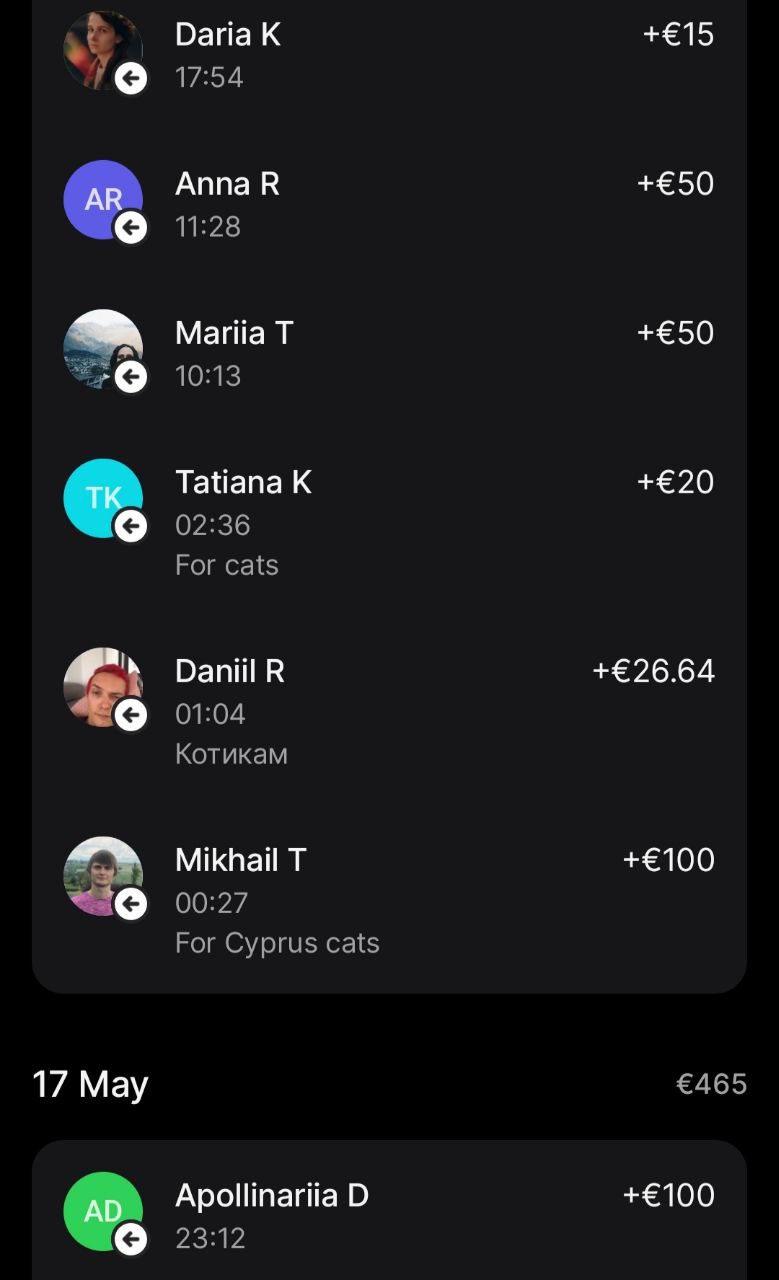Viewport: 779px width, 1280px height.
Task: Tap Mikhail T's profile photo avatar
Action: point(102,875)
